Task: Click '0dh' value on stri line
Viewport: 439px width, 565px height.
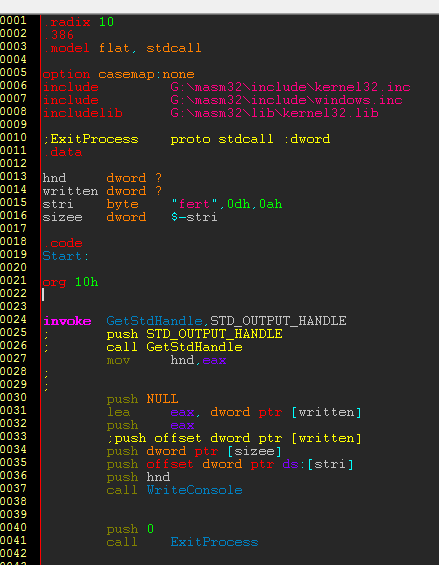Action: [239, 204]
